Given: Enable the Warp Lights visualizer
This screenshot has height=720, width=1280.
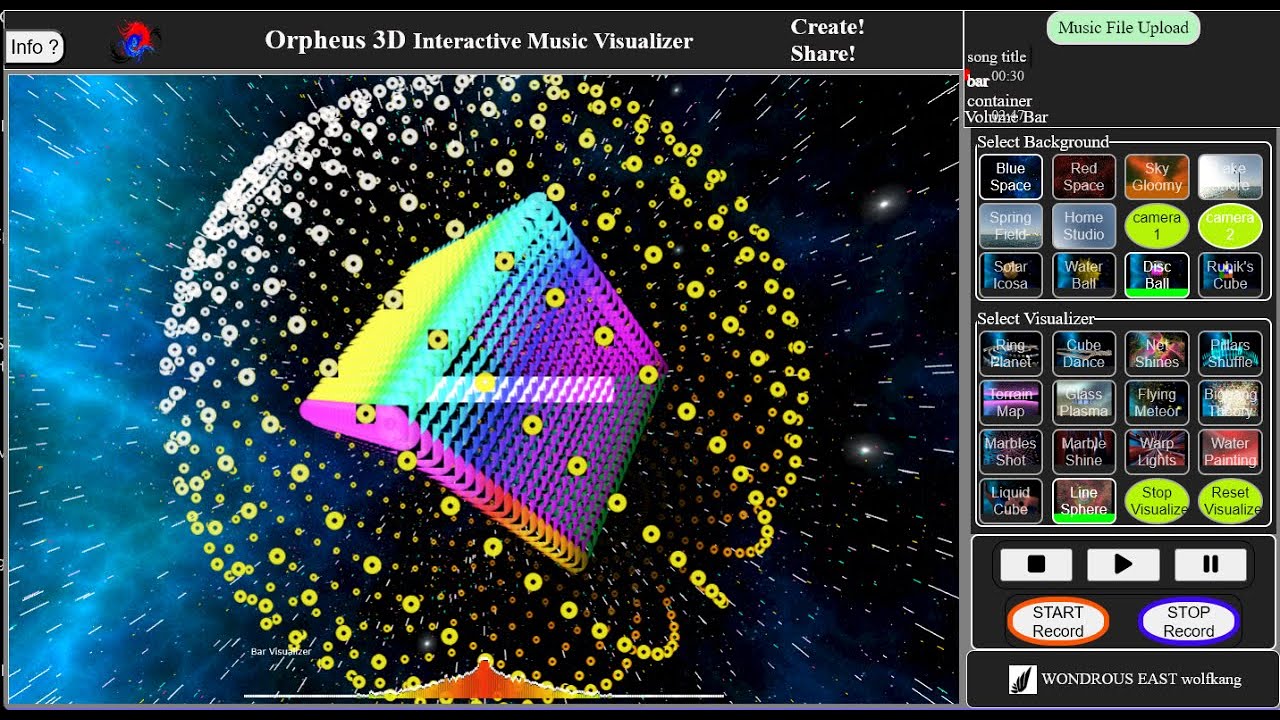Looking at the screenshot, I should (x=1157, y=451).
